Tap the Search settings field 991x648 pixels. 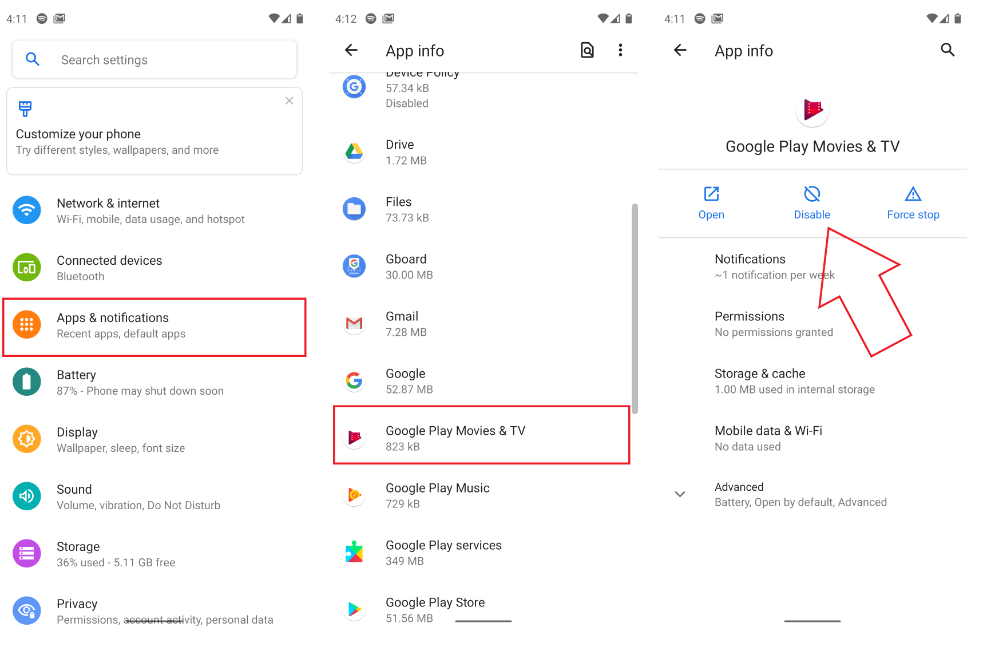click(x=154, y=60)
